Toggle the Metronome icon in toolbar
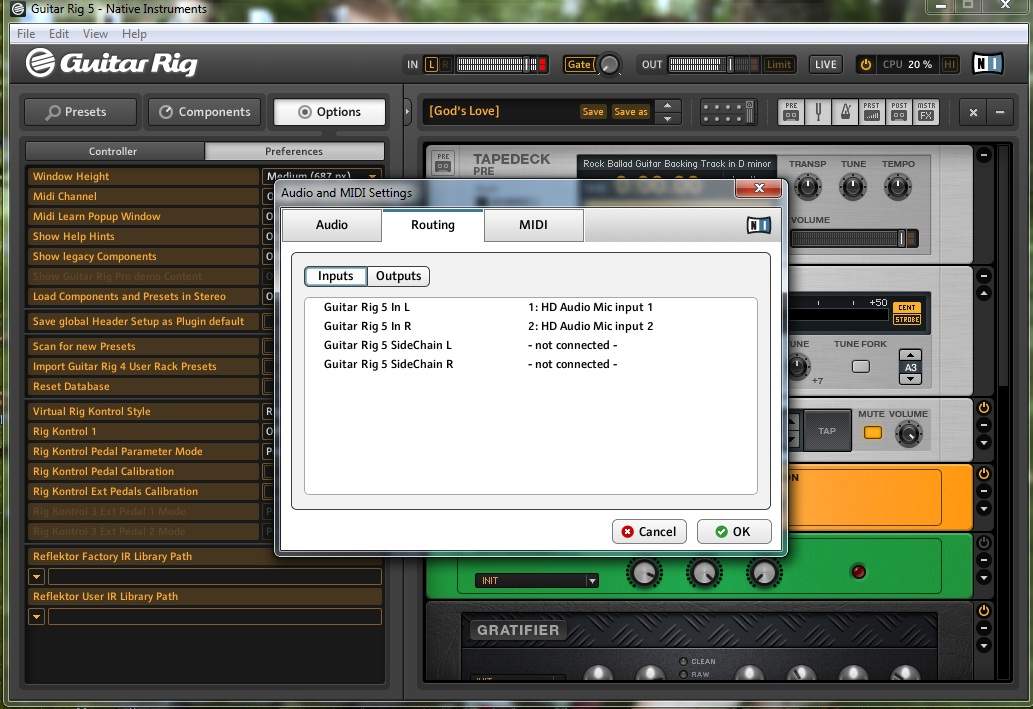This screenshot has height=709, width=1033. (x=844, y=112)
